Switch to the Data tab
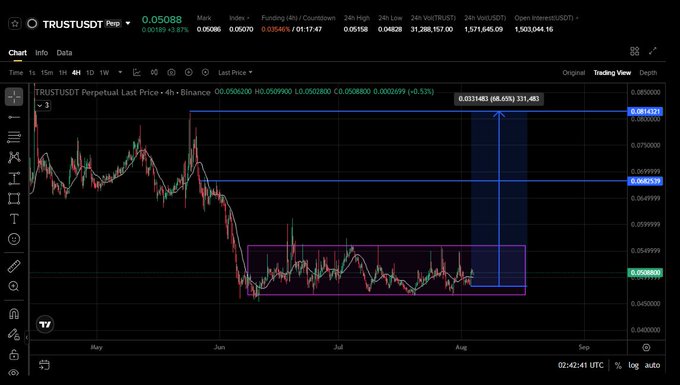Image resolution: width=680 pixels, height=385 pixels. (64, 52)
